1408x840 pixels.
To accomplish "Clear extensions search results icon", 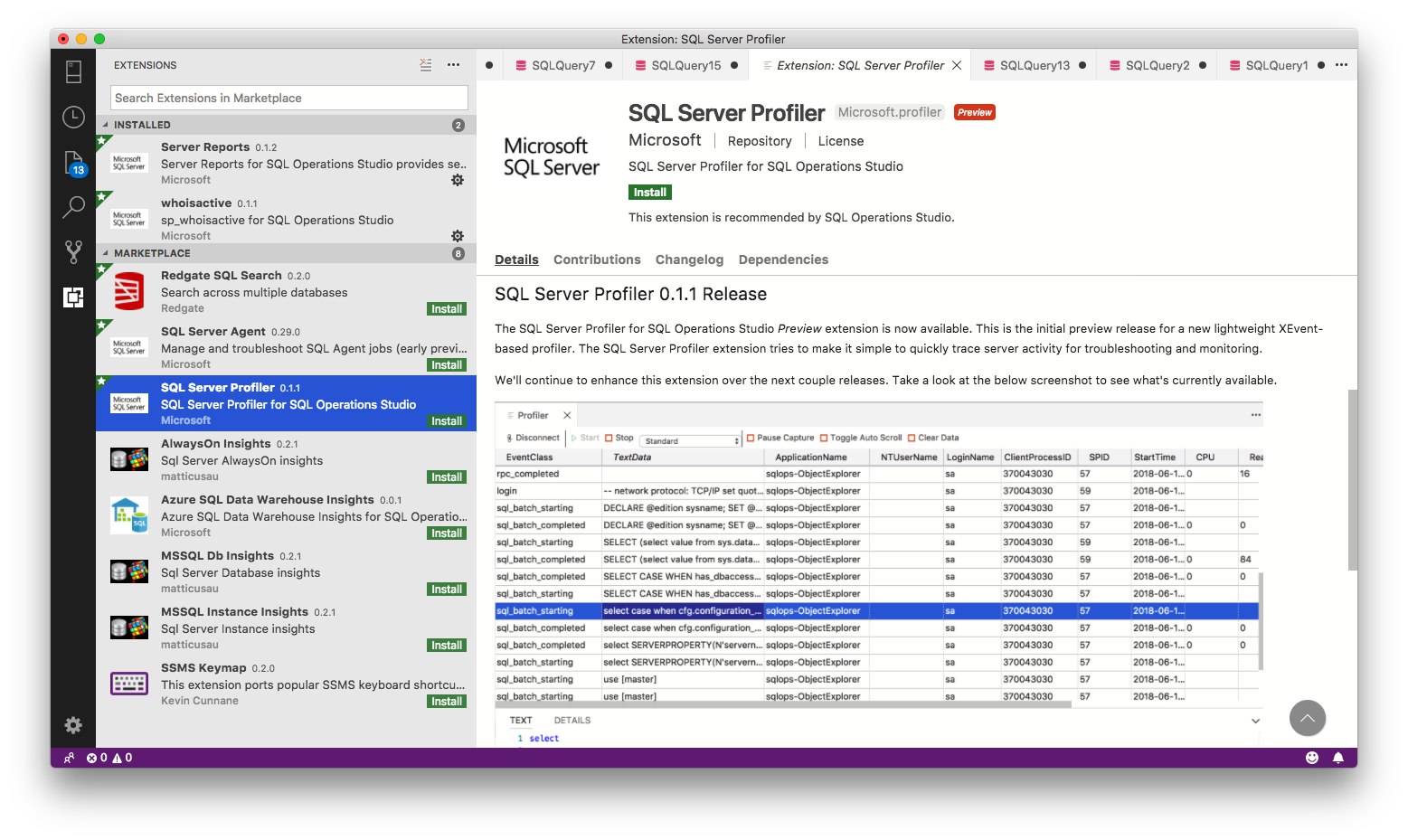I will 426,65.
